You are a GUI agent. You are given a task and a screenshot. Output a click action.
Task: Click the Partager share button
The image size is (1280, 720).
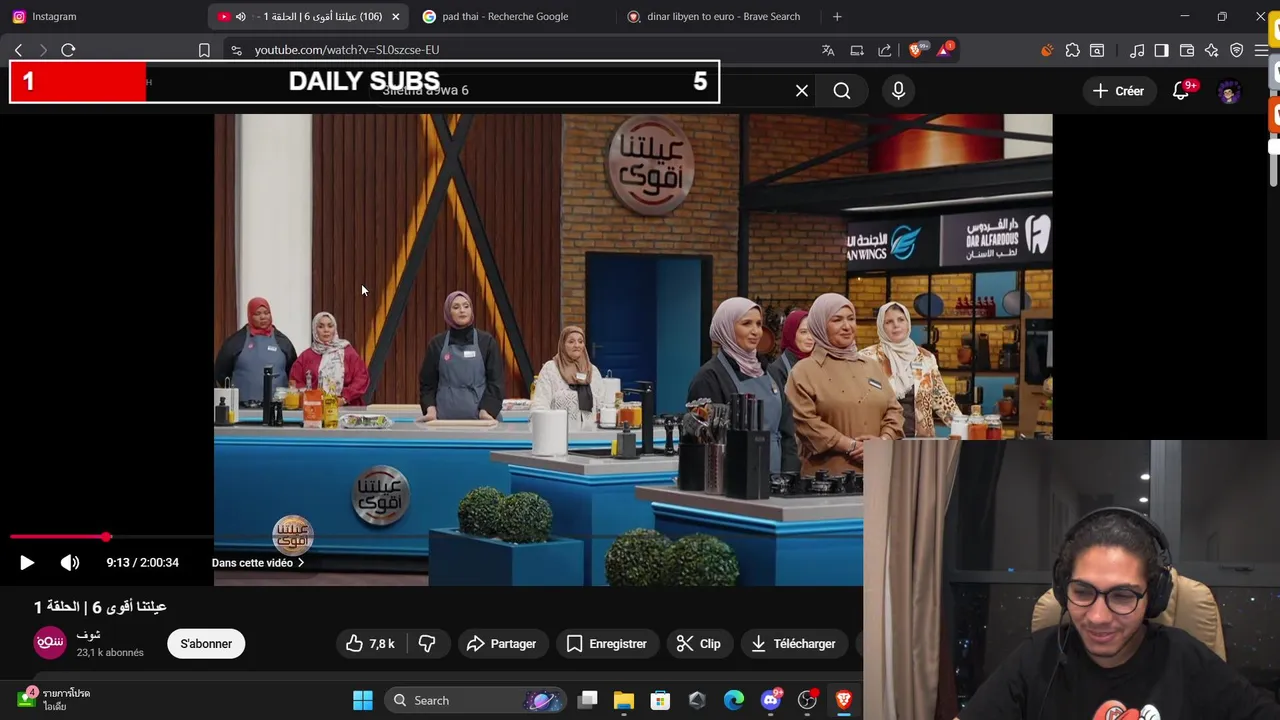[x=501, y=644]
